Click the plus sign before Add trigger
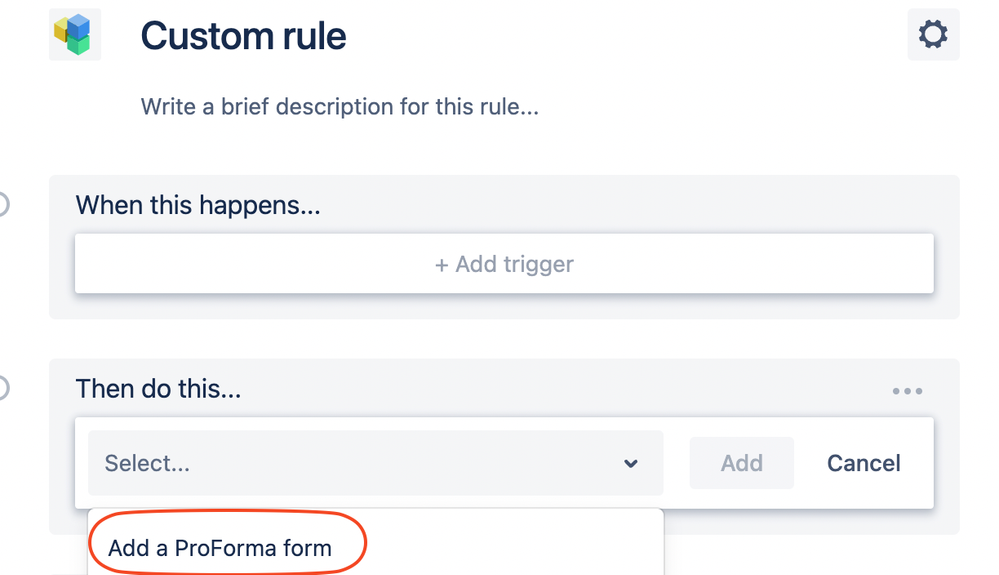 (442, 265)
